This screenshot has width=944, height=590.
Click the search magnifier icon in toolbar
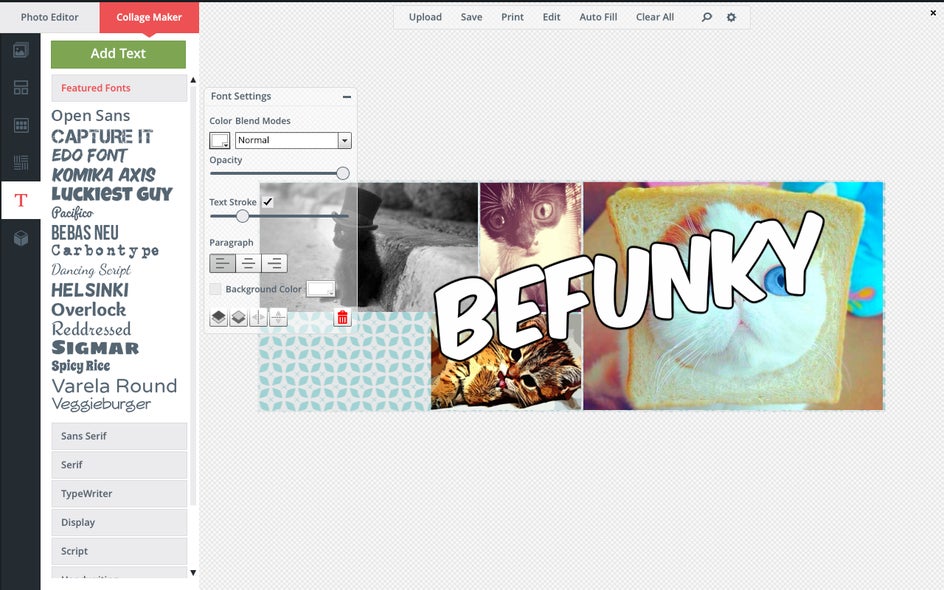pos(707,17)
